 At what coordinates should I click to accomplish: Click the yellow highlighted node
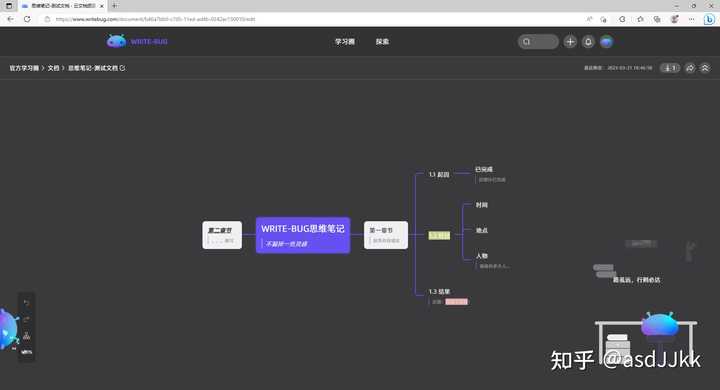[439, 235]
